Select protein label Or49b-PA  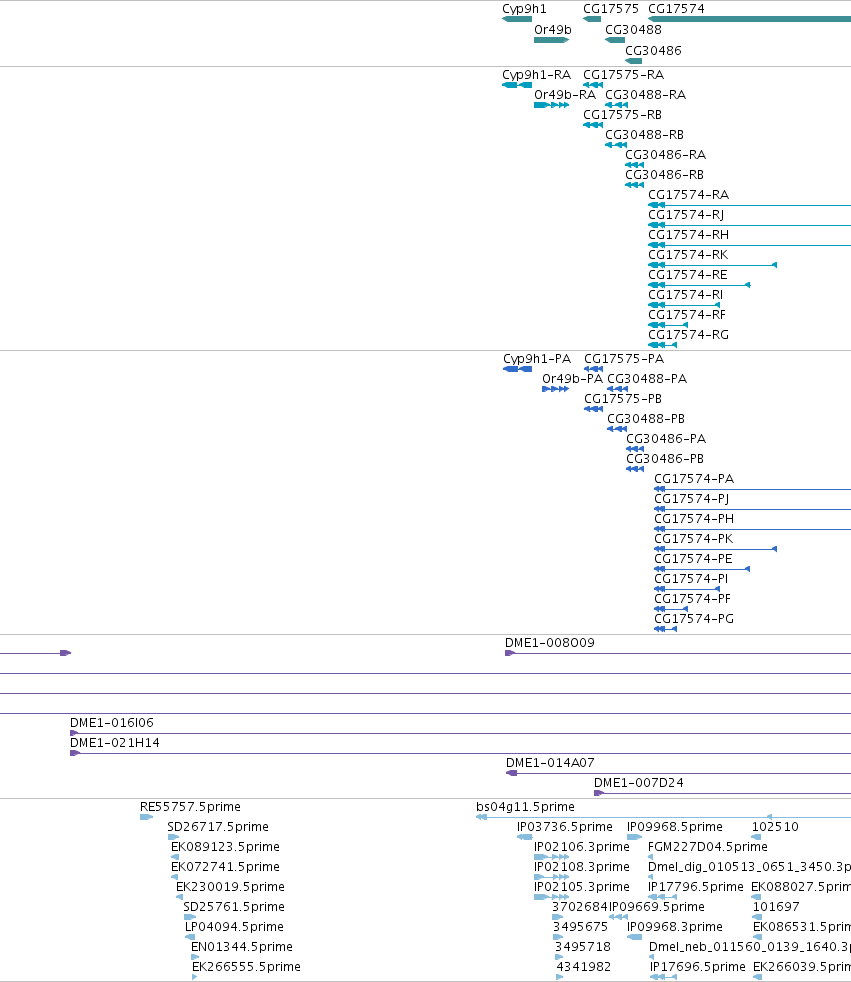(x=572, y=379)
